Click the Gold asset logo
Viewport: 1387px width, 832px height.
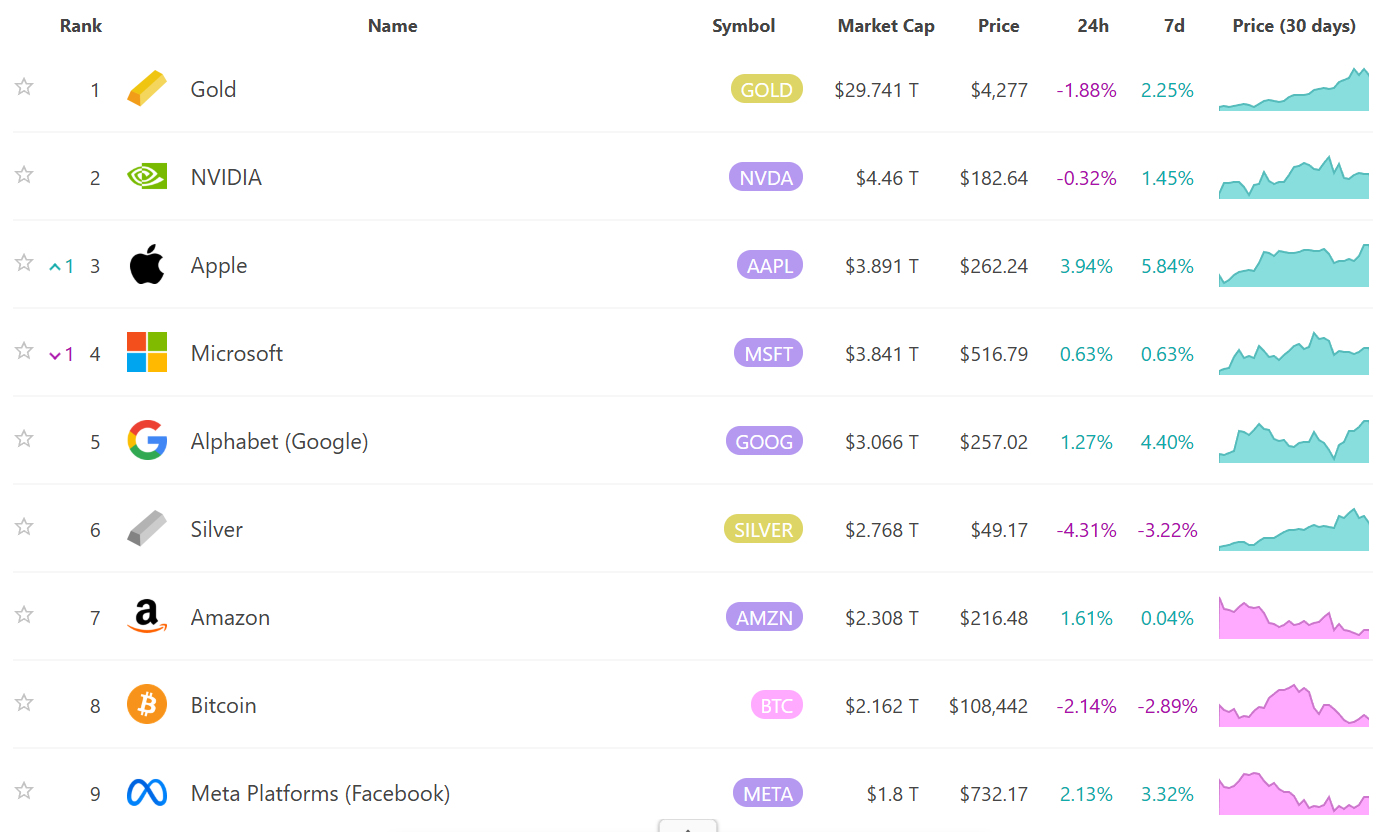[x=146, y=88]
